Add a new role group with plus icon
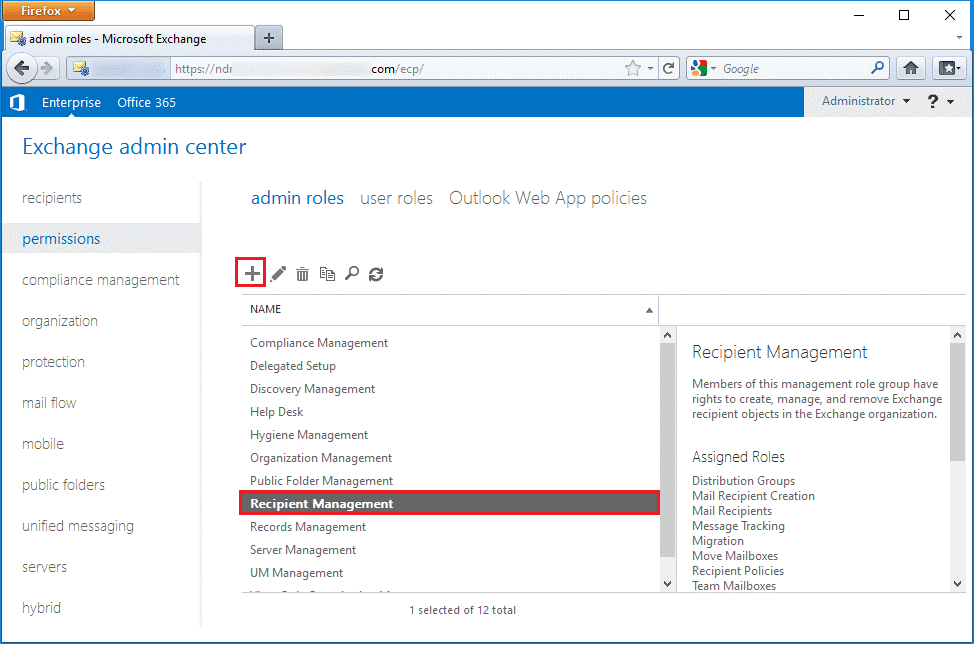The height and width of the screenshot is (646, 974). coord(252,273)
